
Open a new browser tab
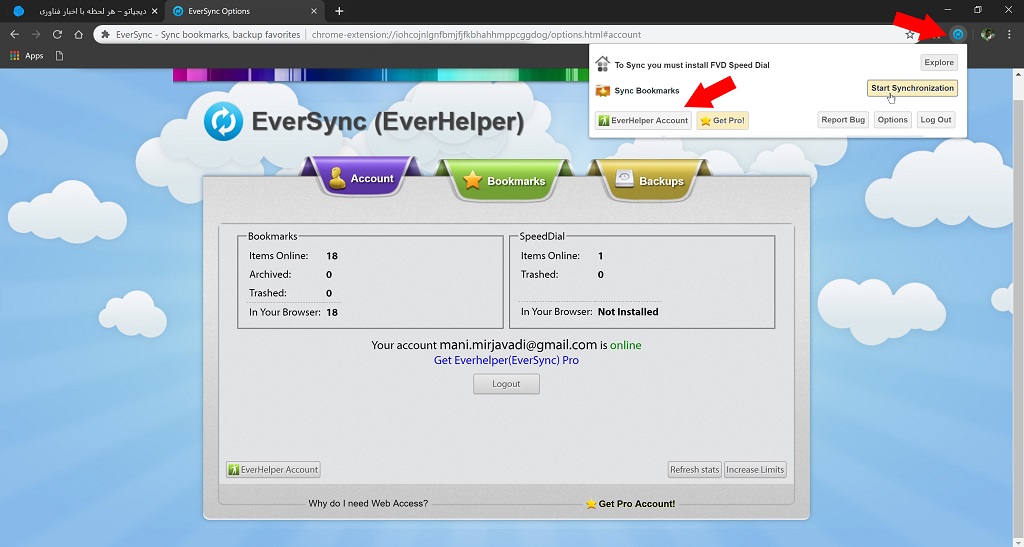point(339,11)
